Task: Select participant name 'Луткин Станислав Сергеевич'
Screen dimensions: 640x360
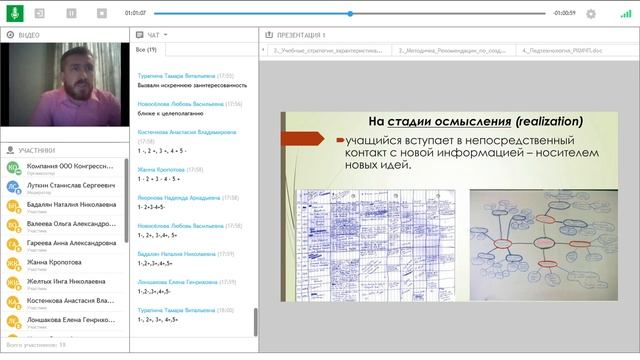Action: [71, 185]
